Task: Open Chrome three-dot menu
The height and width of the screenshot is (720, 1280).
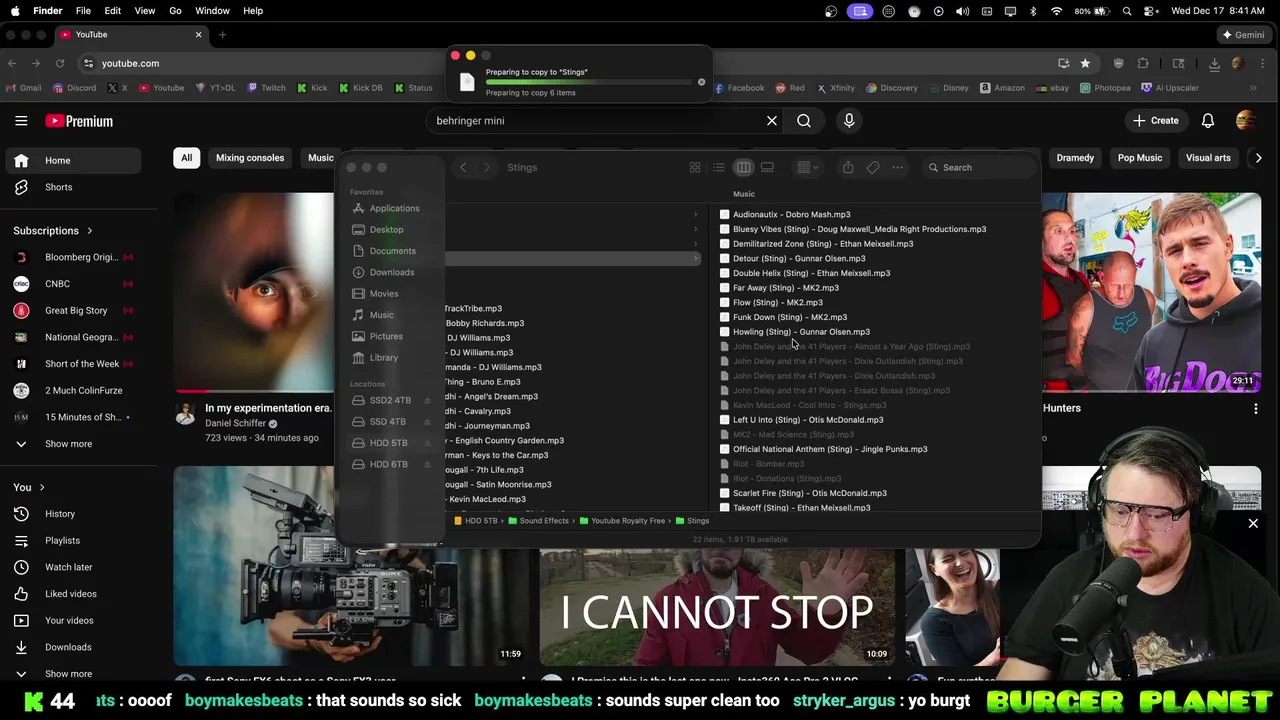Action: (1261, 63)
